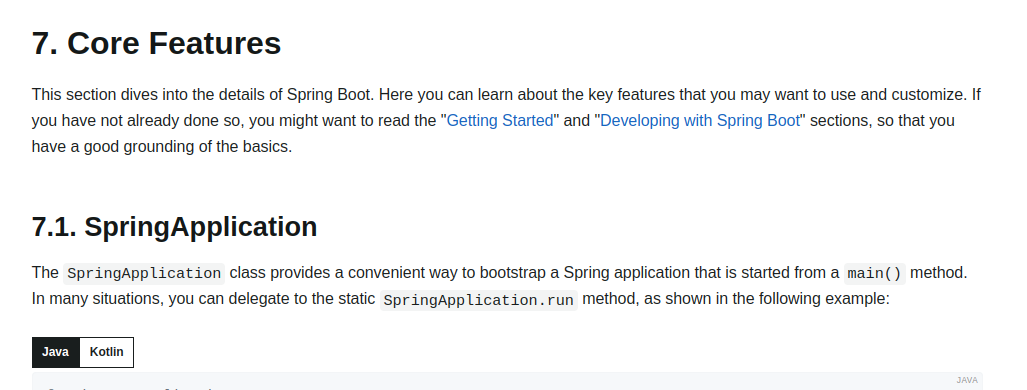This screenshot has height=390, width=1027.
Task: Click the inline code "SpringApplication.run"
Action: click(x=479, y=300)
